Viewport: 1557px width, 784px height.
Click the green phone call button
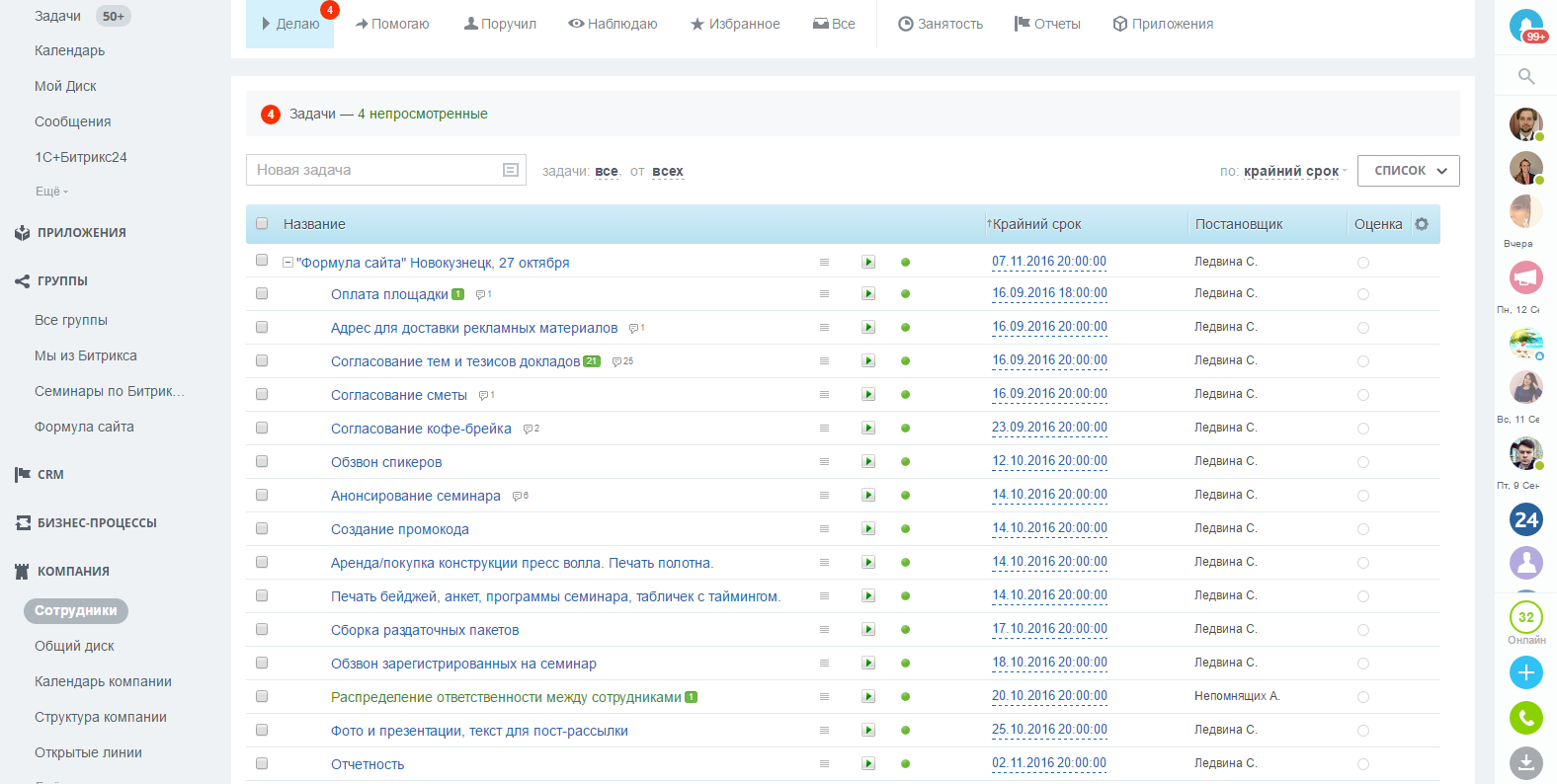(1525, 718)
